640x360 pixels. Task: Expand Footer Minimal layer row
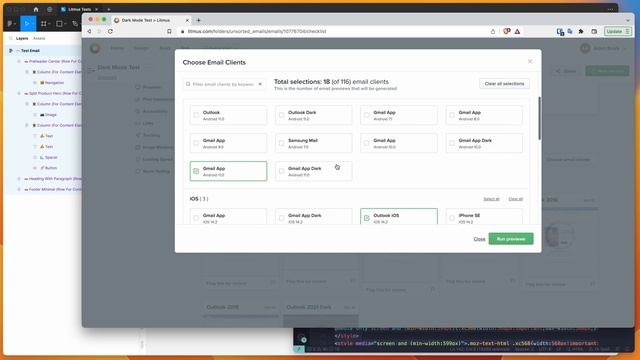[19, 189]
